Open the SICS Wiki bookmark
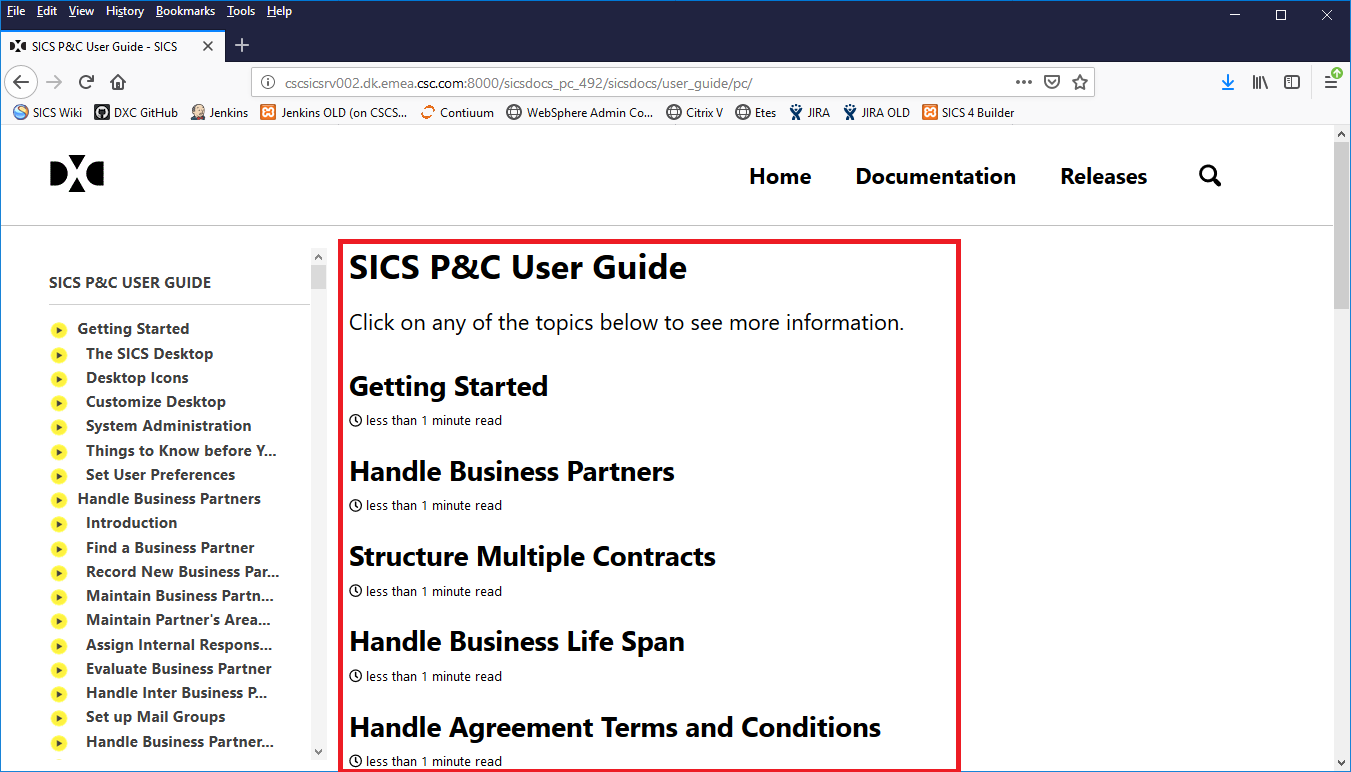Image resolution: width=1351 pixels, height=772 pixels. point(46,112)
